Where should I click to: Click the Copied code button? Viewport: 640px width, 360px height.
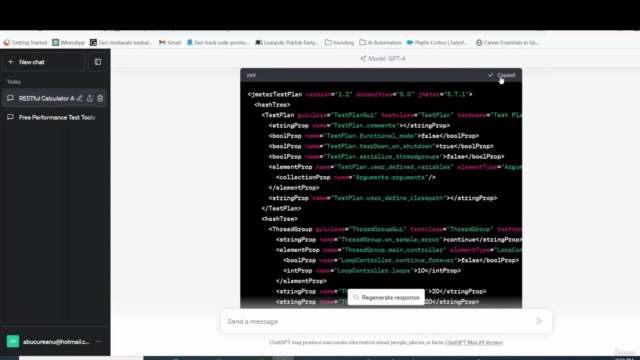coord(502,75)
